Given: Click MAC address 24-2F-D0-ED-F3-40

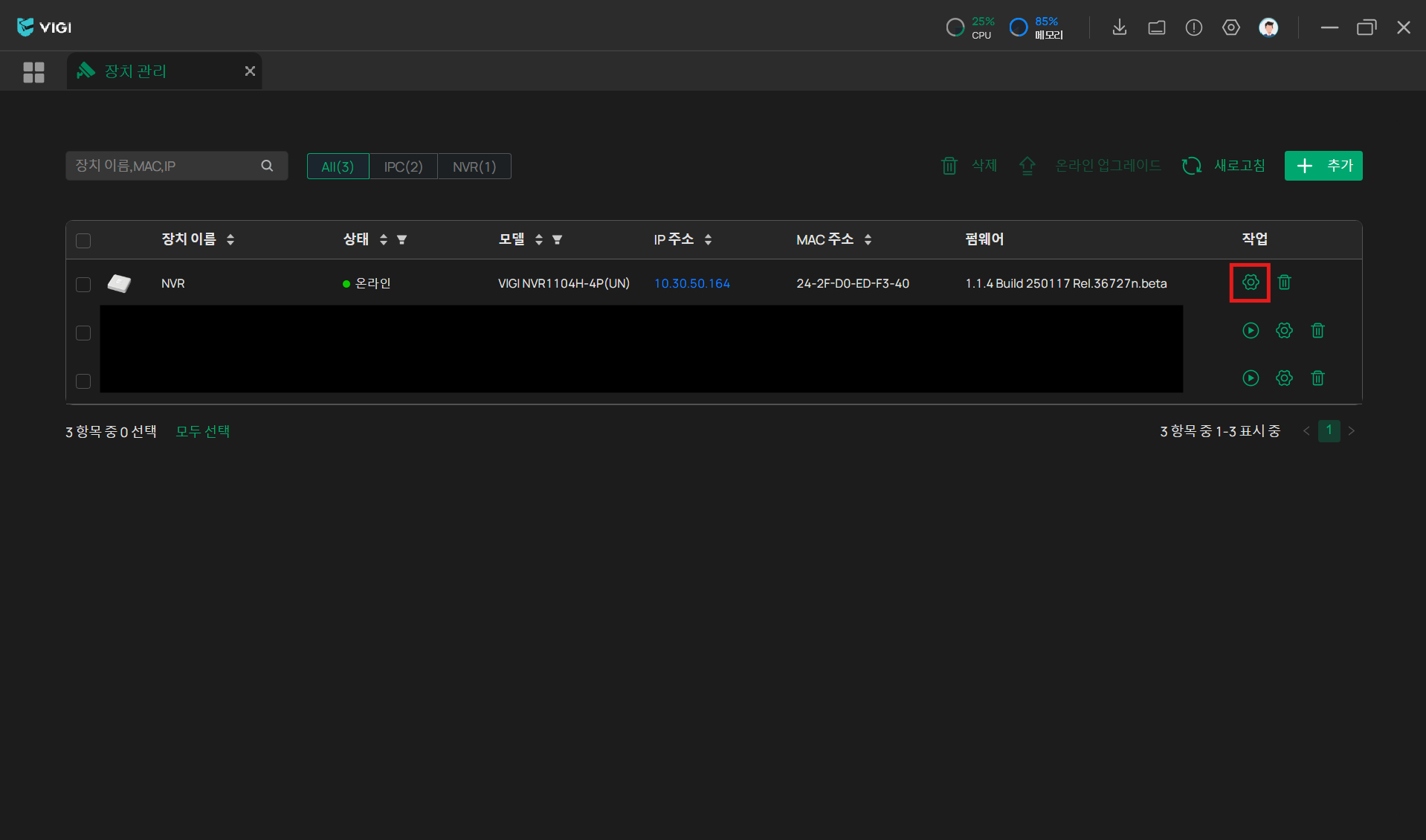Looking at the screenshot, I should point(853,283).
